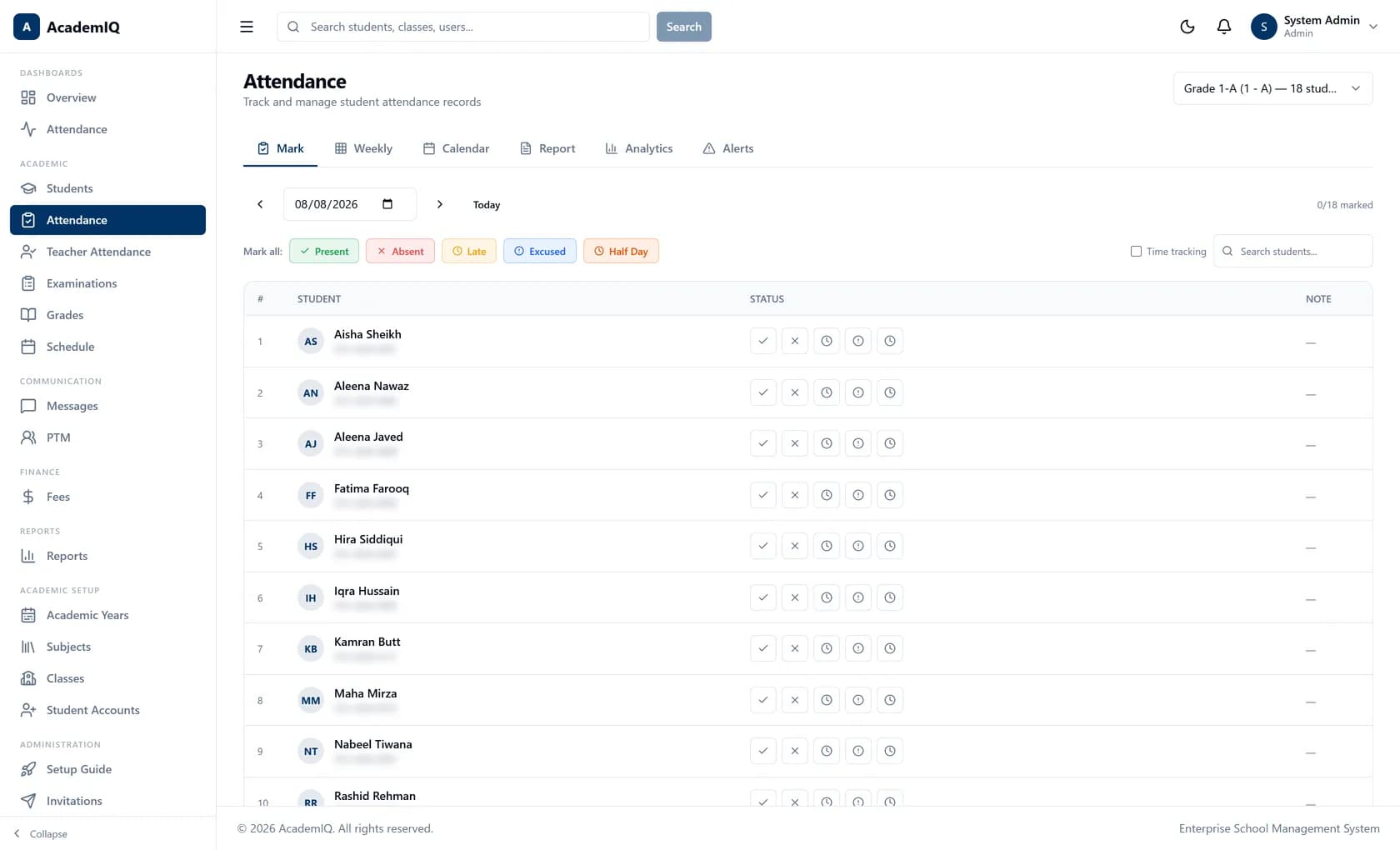Toggle sidebar with hamburger menu icon
Image resolution: width=1400 pixels, height=850 pixels.
point(247,27)
